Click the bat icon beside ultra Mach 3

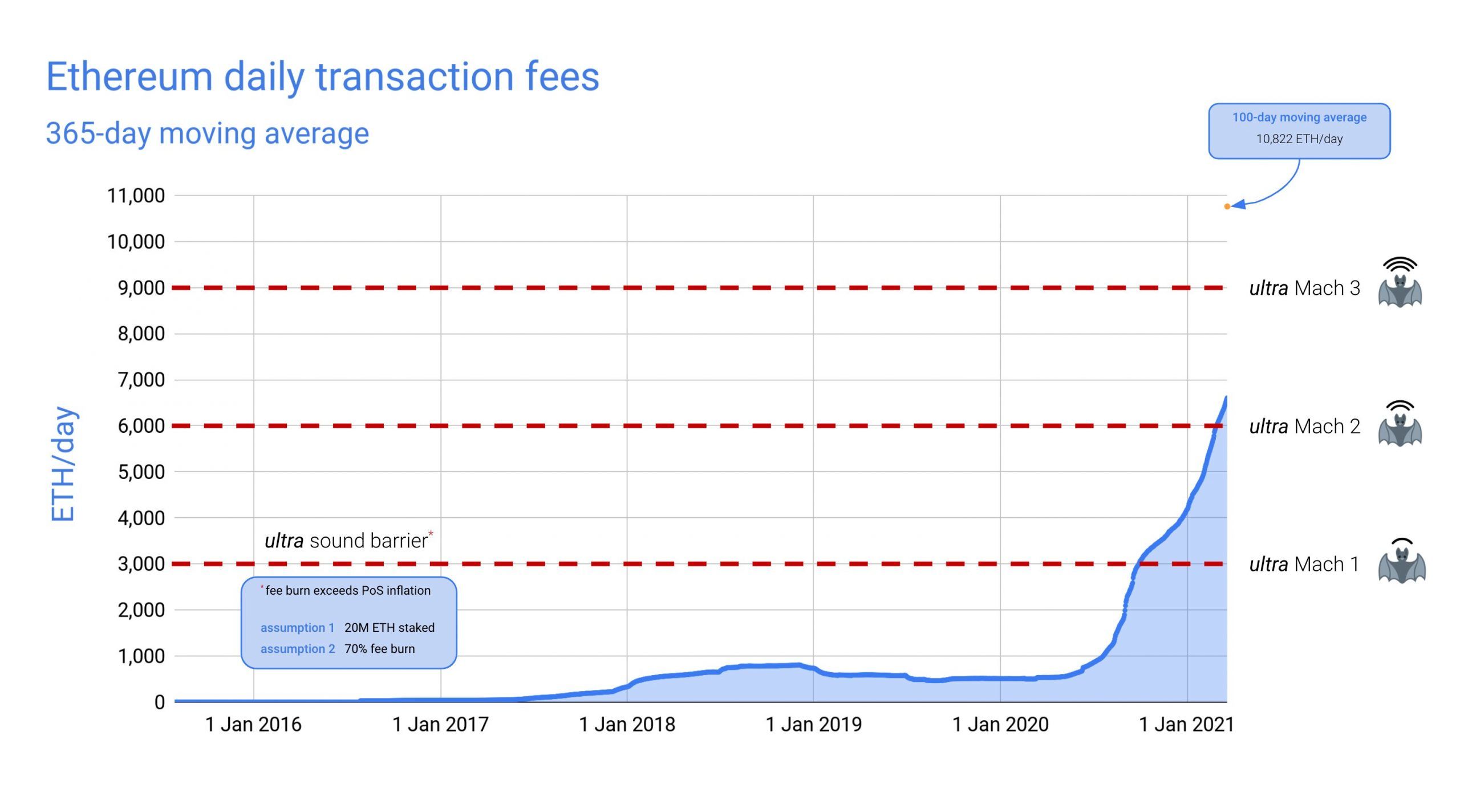[1400, 290]
